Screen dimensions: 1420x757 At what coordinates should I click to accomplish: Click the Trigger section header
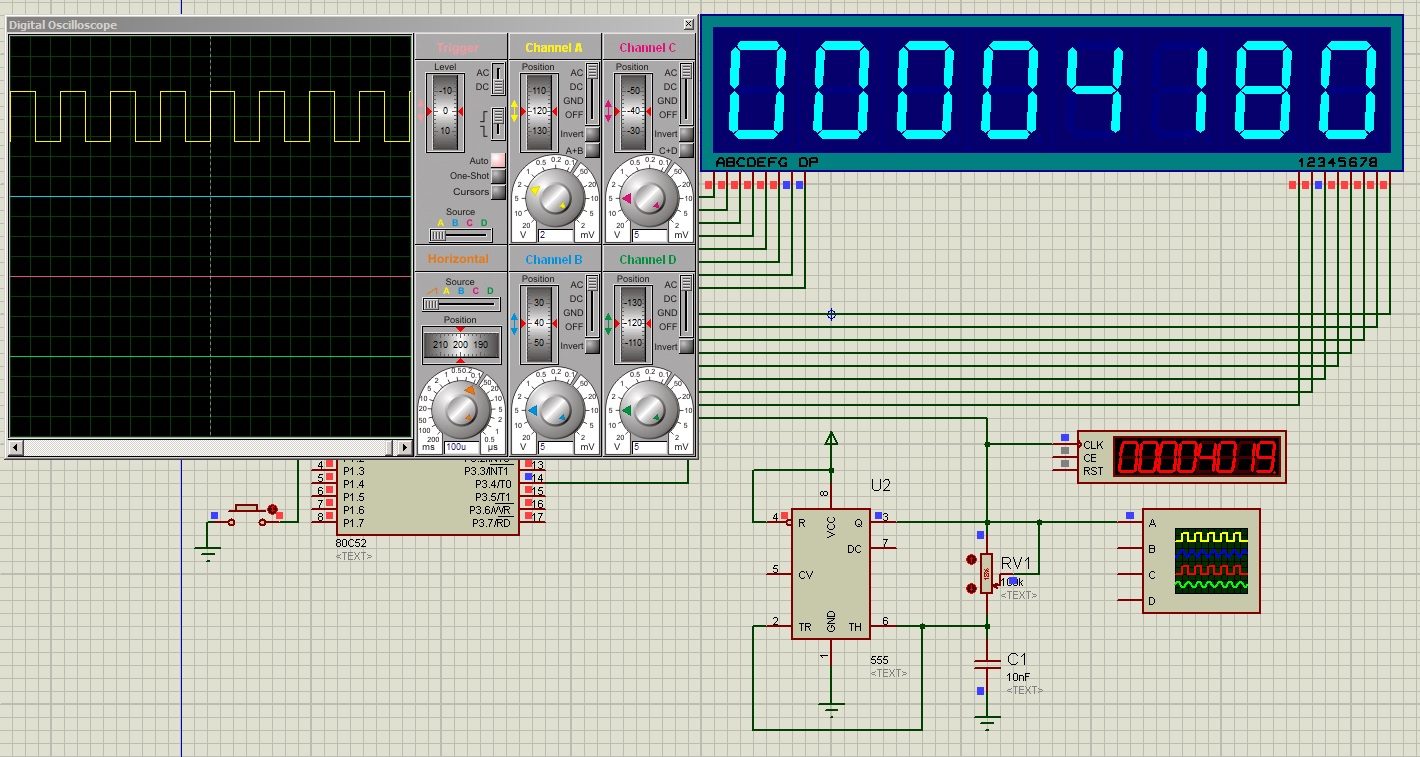click(458, 48)
